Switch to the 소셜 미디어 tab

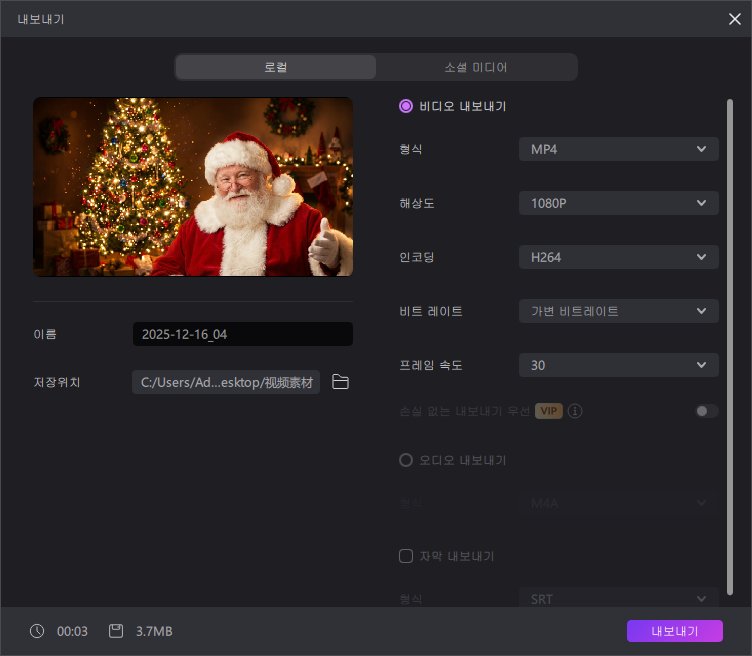point(476,67)
